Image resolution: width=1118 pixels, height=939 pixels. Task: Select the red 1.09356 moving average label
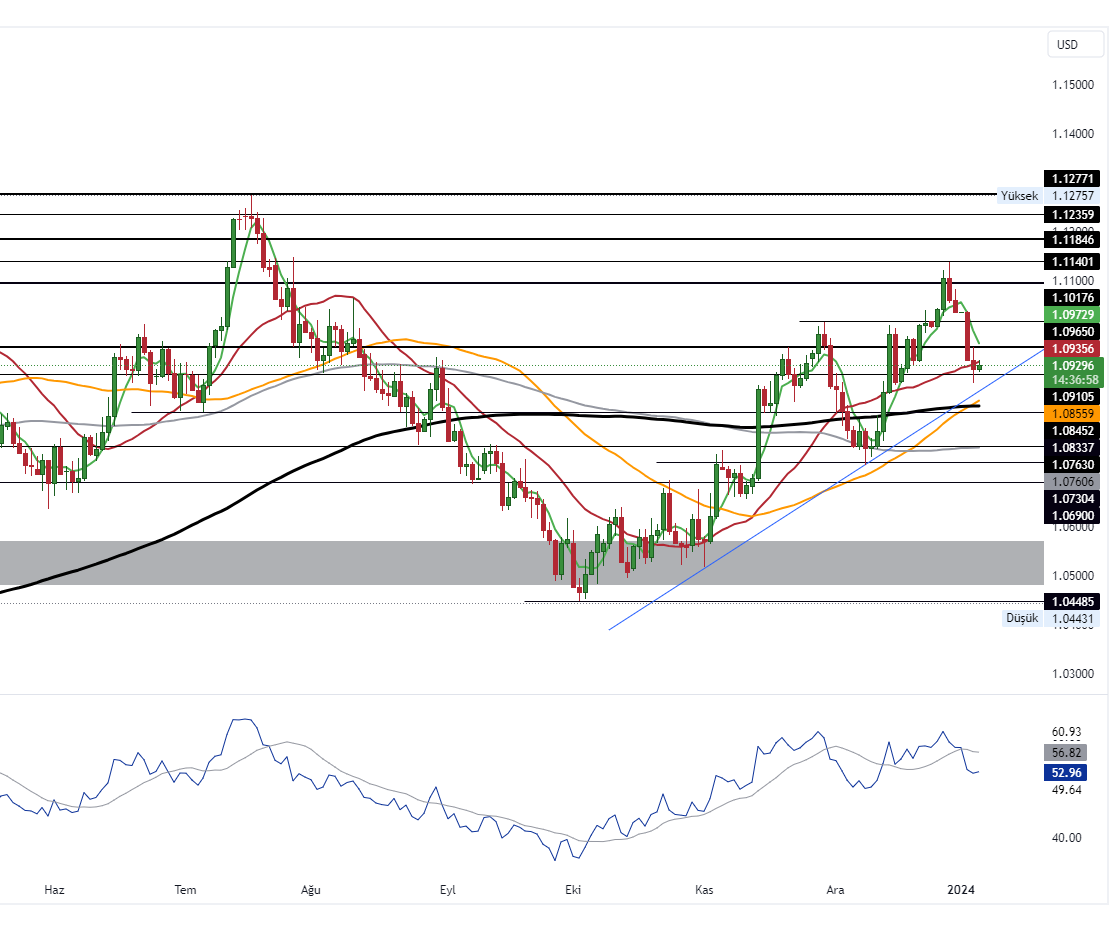tap(1075, 348)
